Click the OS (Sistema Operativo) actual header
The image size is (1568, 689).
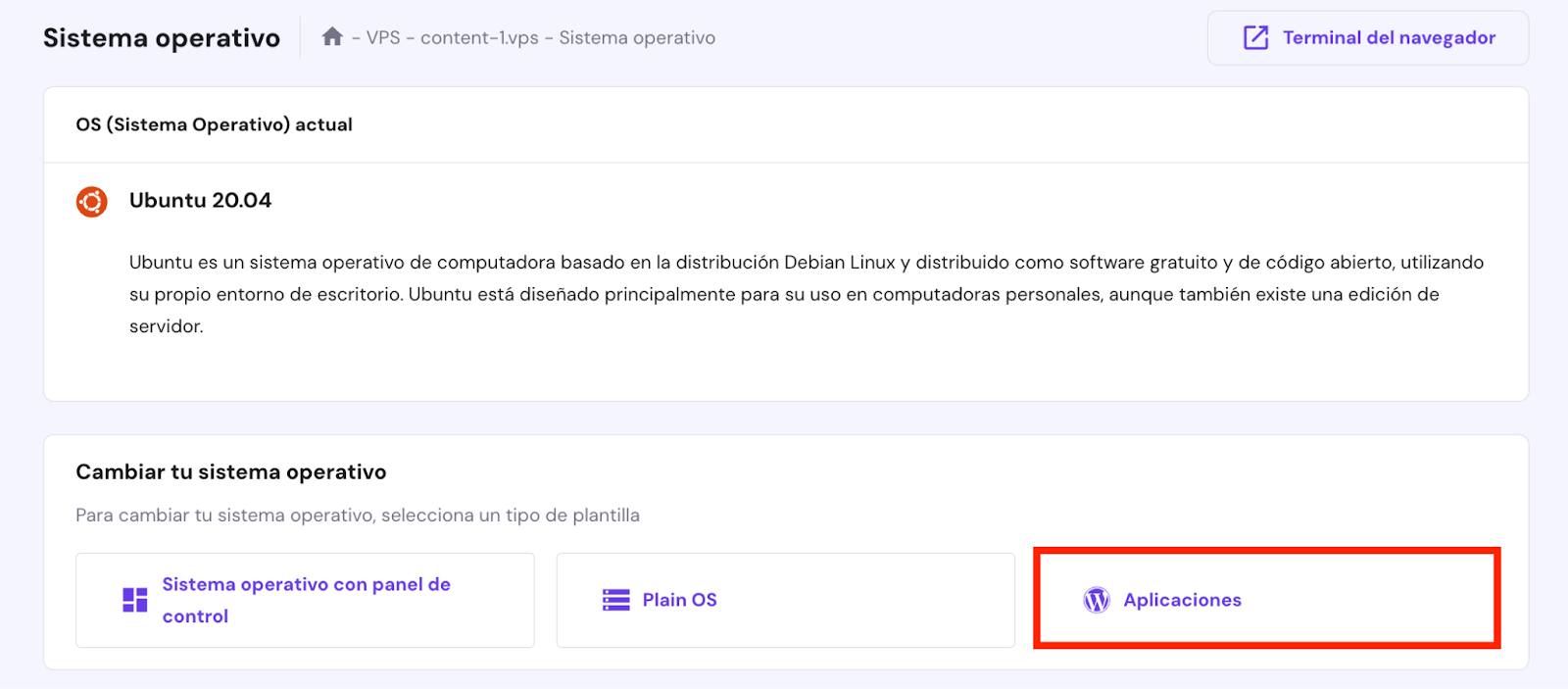pyautogui.click(x=214, y=124)
